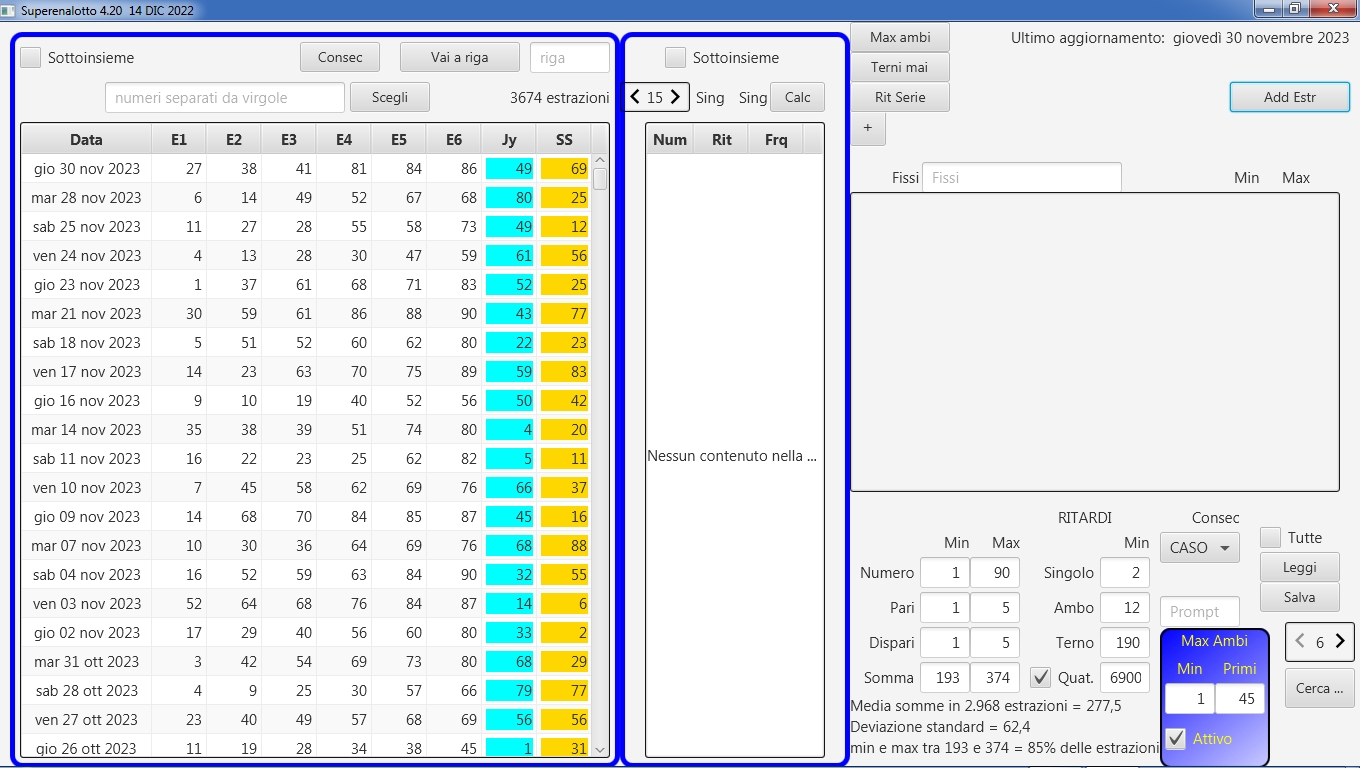Viewport: 1360px width, 768px height.
Task: Click the riga input field
Action: pyautogui.click(x=570, y=57)
